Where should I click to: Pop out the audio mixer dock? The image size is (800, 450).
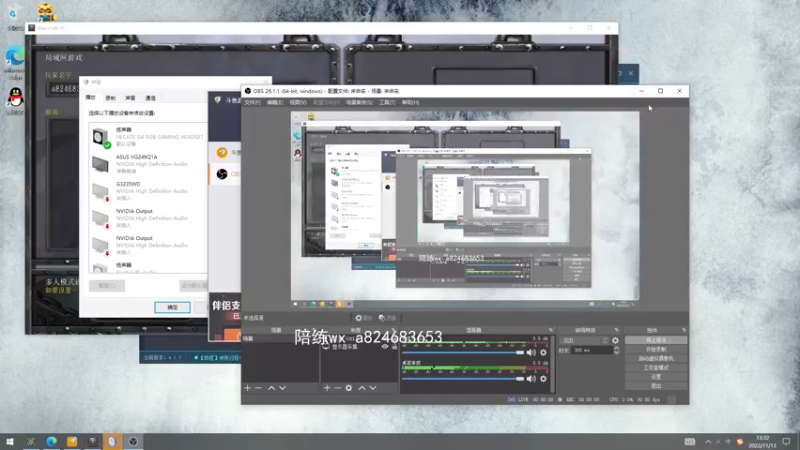coord(551,330)
